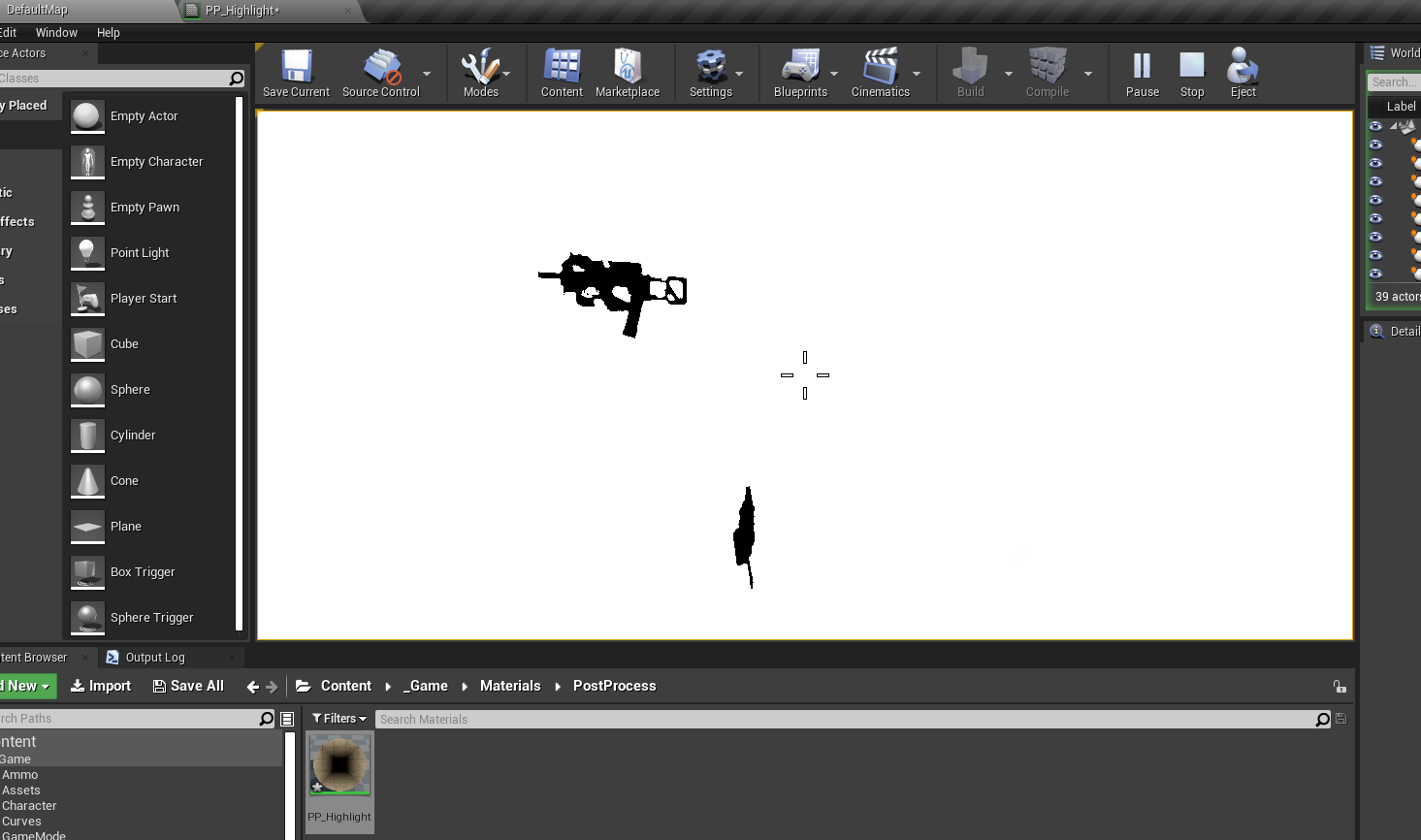Screen dimensions: 1421x840
Task: Select the Empty Pawn icon
Action: pos(87,208)
